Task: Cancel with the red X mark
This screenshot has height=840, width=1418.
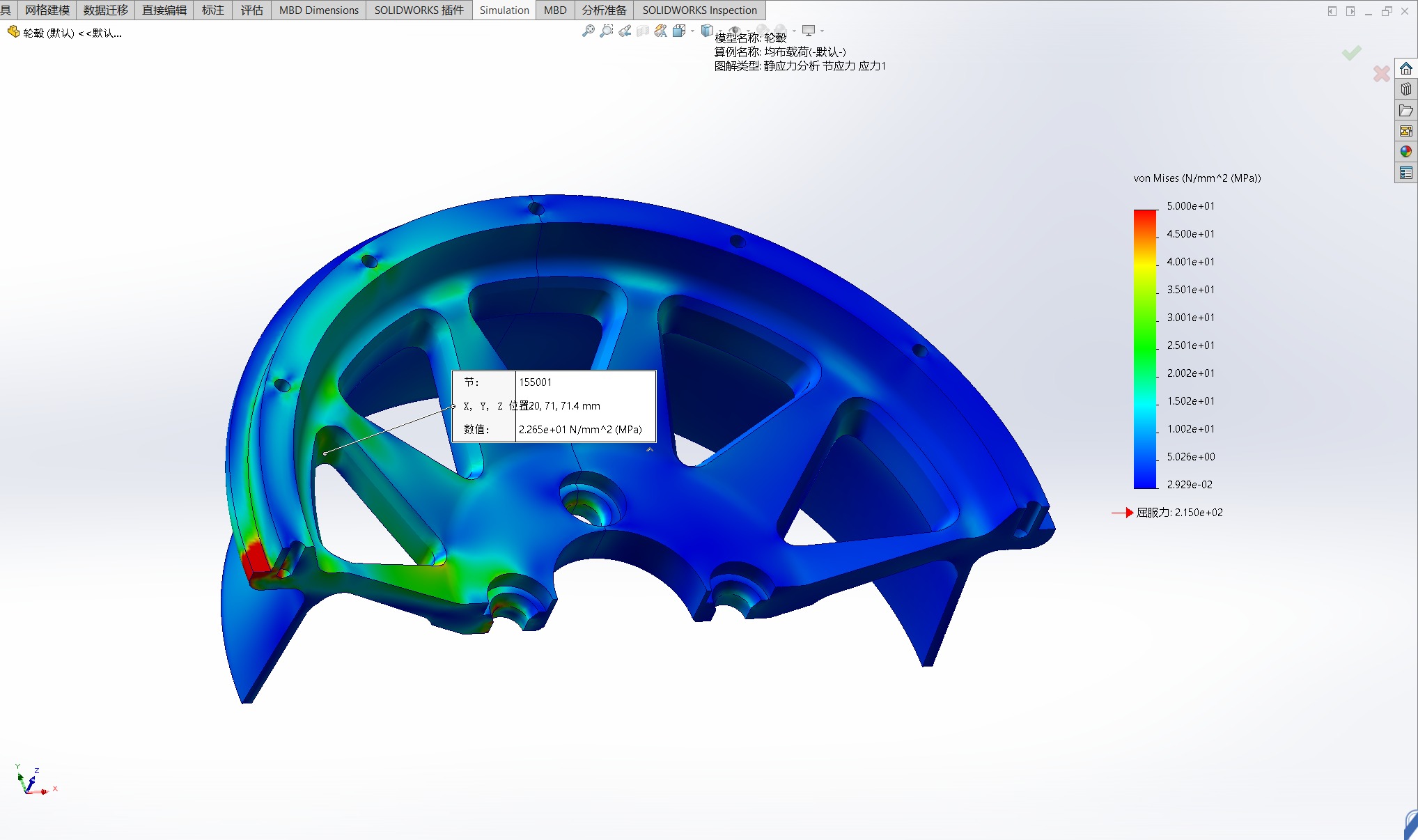Action: [x=1381, y=73]
